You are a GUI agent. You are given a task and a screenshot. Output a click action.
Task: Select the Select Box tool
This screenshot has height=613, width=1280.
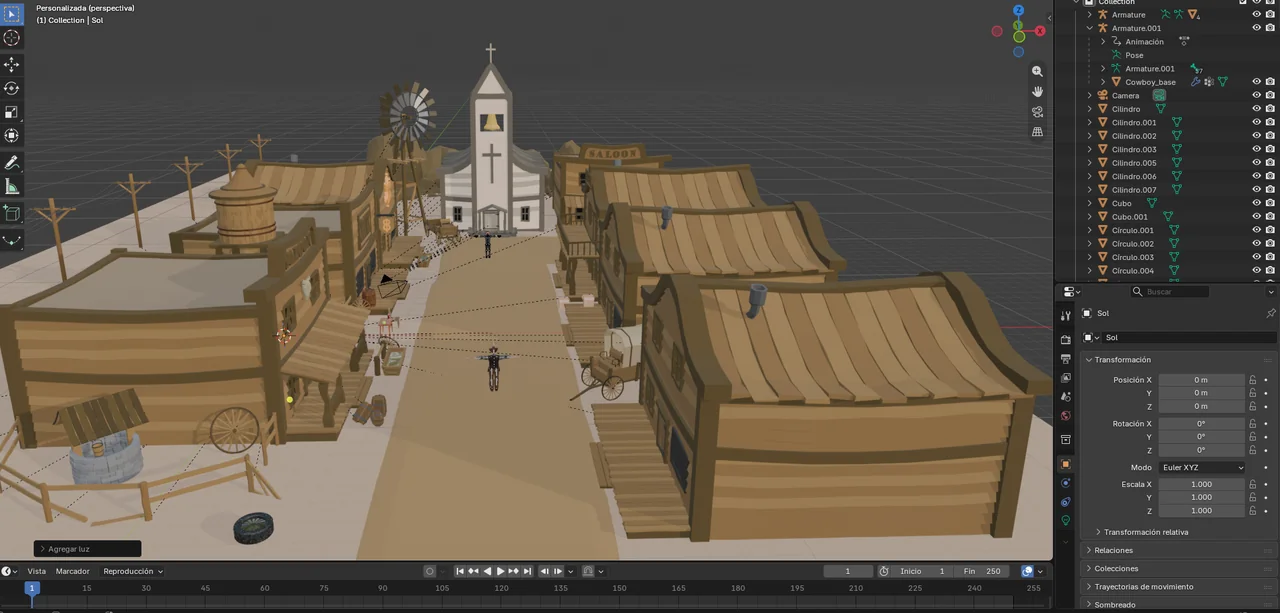(12, 14)
